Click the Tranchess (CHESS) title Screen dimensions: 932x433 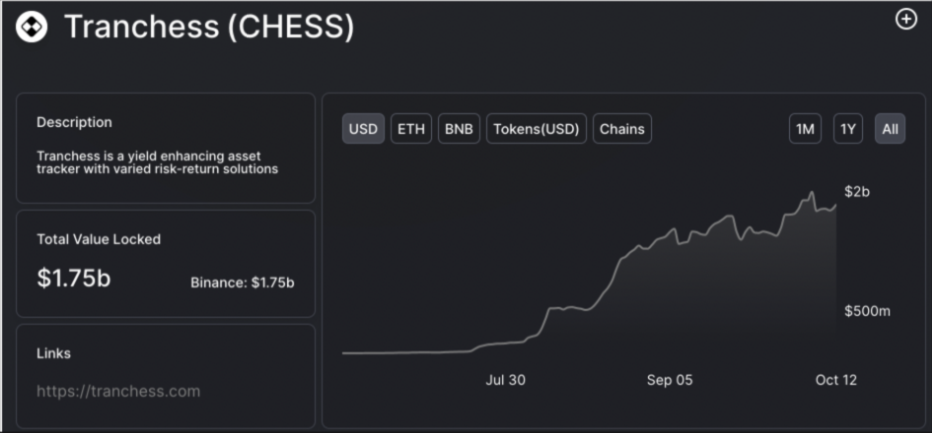point(209,27)
